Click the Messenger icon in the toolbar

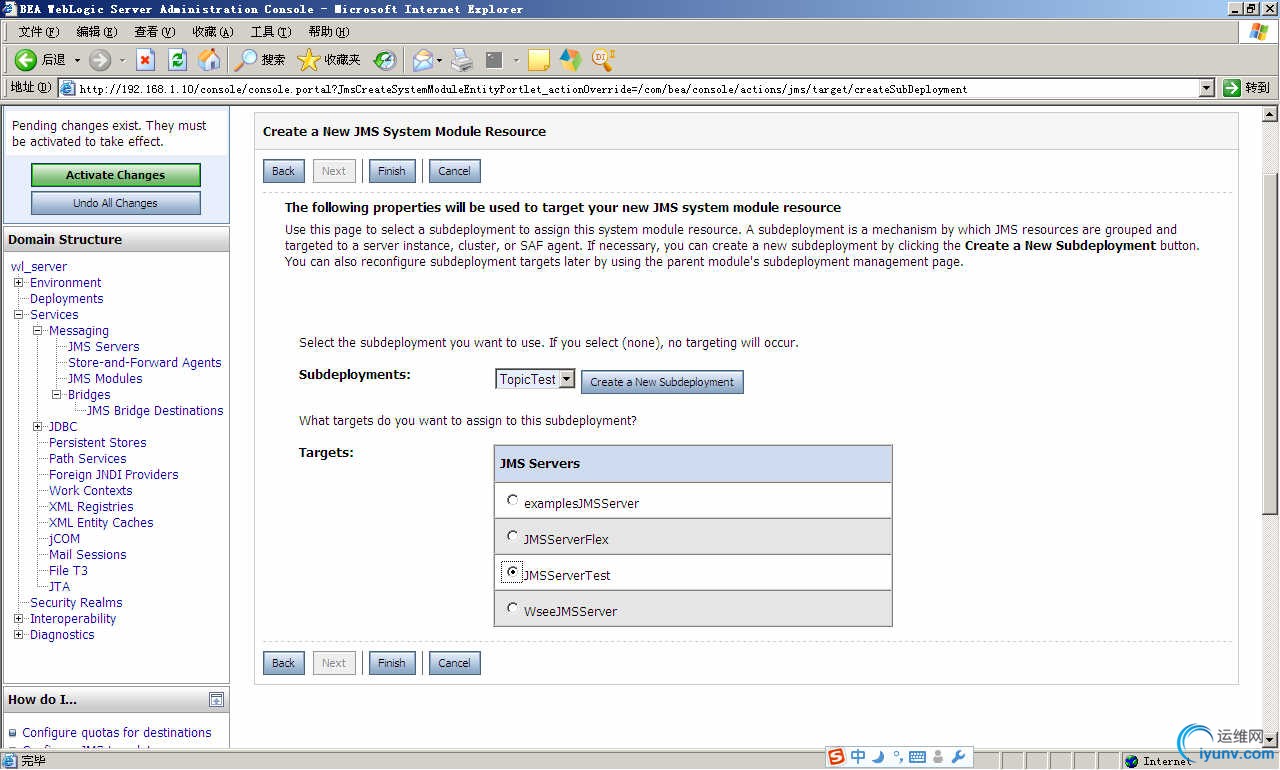[571, 60]
